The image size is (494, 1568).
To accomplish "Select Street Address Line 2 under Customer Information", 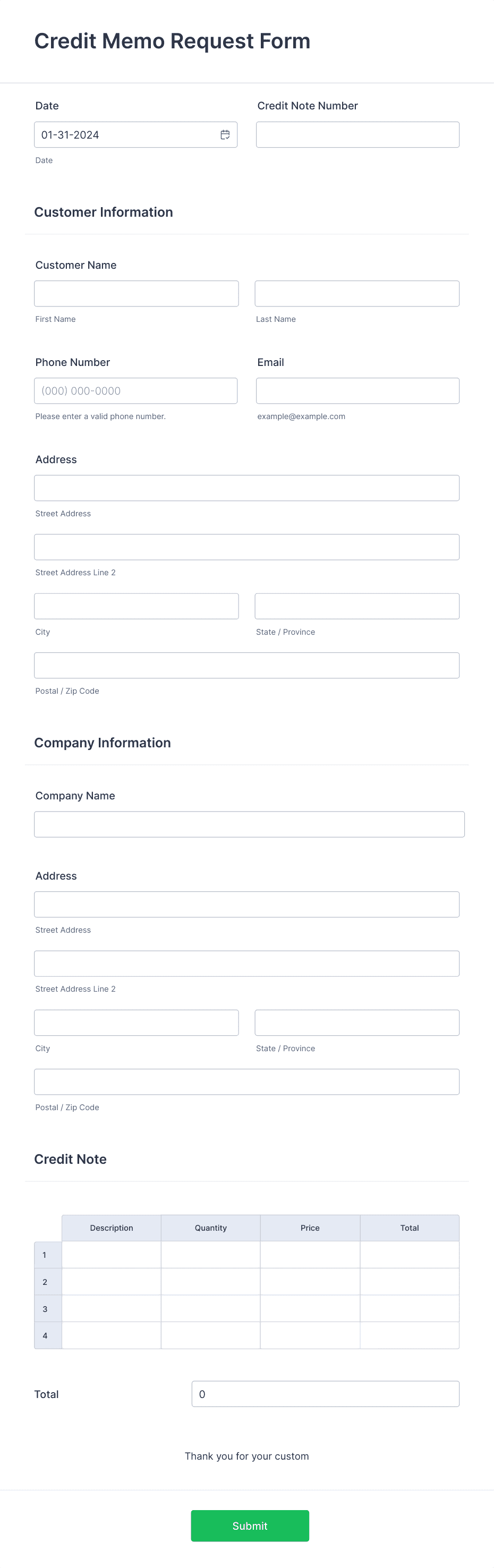I will coord(247,547).
